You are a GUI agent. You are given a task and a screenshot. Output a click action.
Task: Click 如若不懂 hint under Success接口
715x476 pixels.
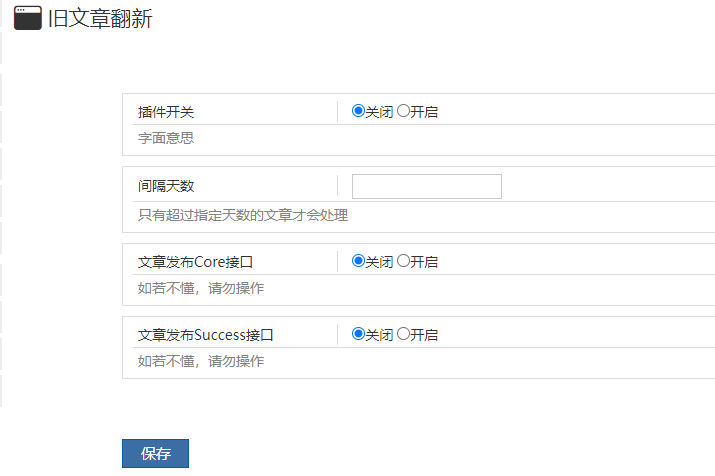[x=201, y=361]
